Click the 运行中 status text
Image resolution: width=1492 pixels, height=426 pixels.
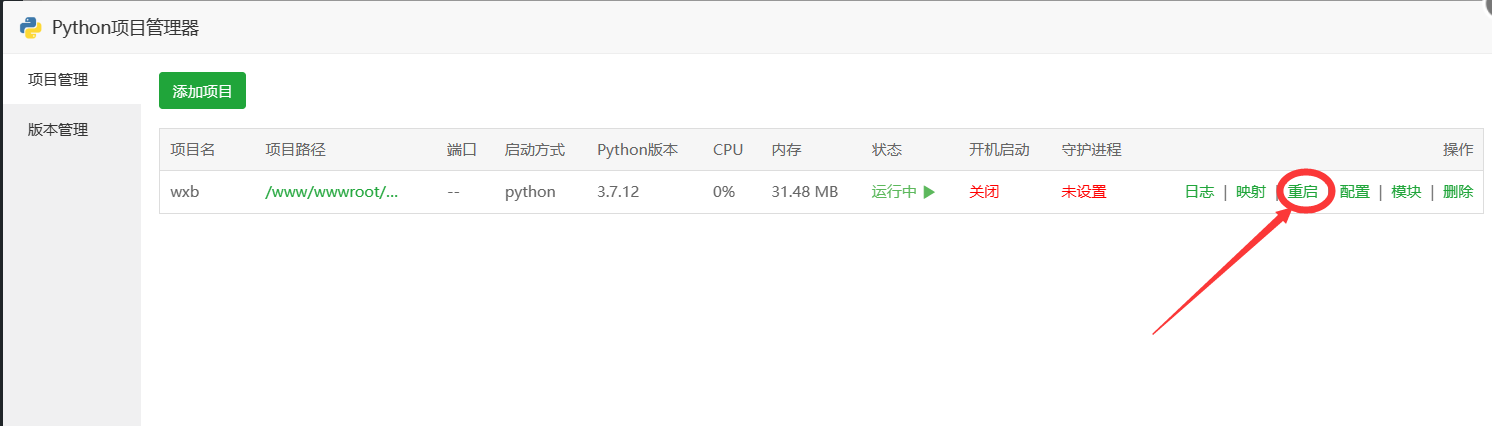tap(894, 192)
